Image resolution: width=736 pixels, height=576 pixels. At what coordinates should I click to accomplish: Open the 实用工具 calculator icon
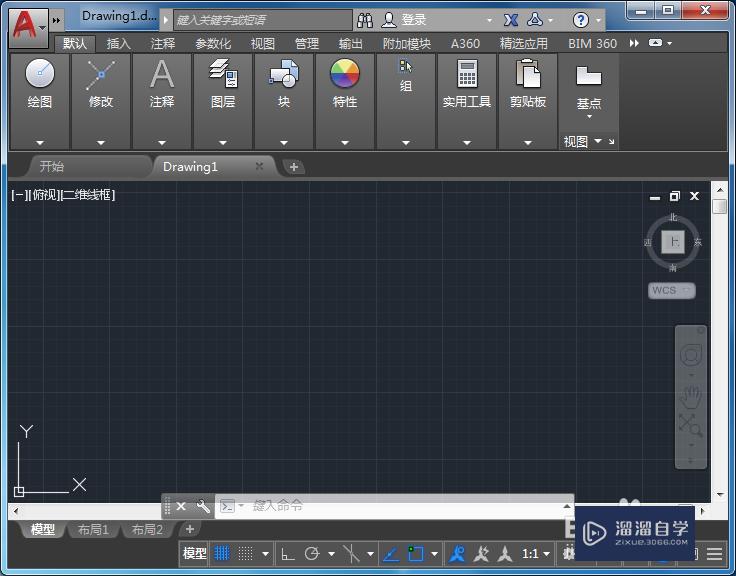click(467, 75)
